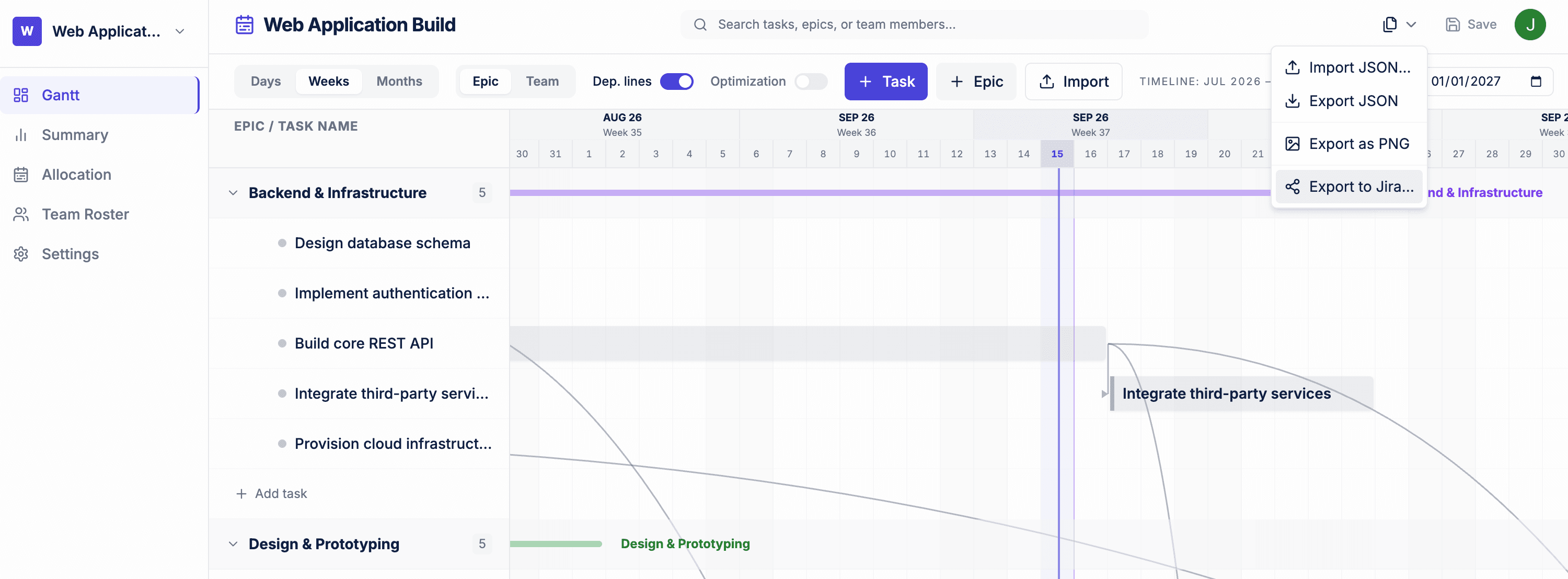Viewport: 1568px width, 579px height.
Task: Choose Export JSON menu item
Action: pos(1348,101)
